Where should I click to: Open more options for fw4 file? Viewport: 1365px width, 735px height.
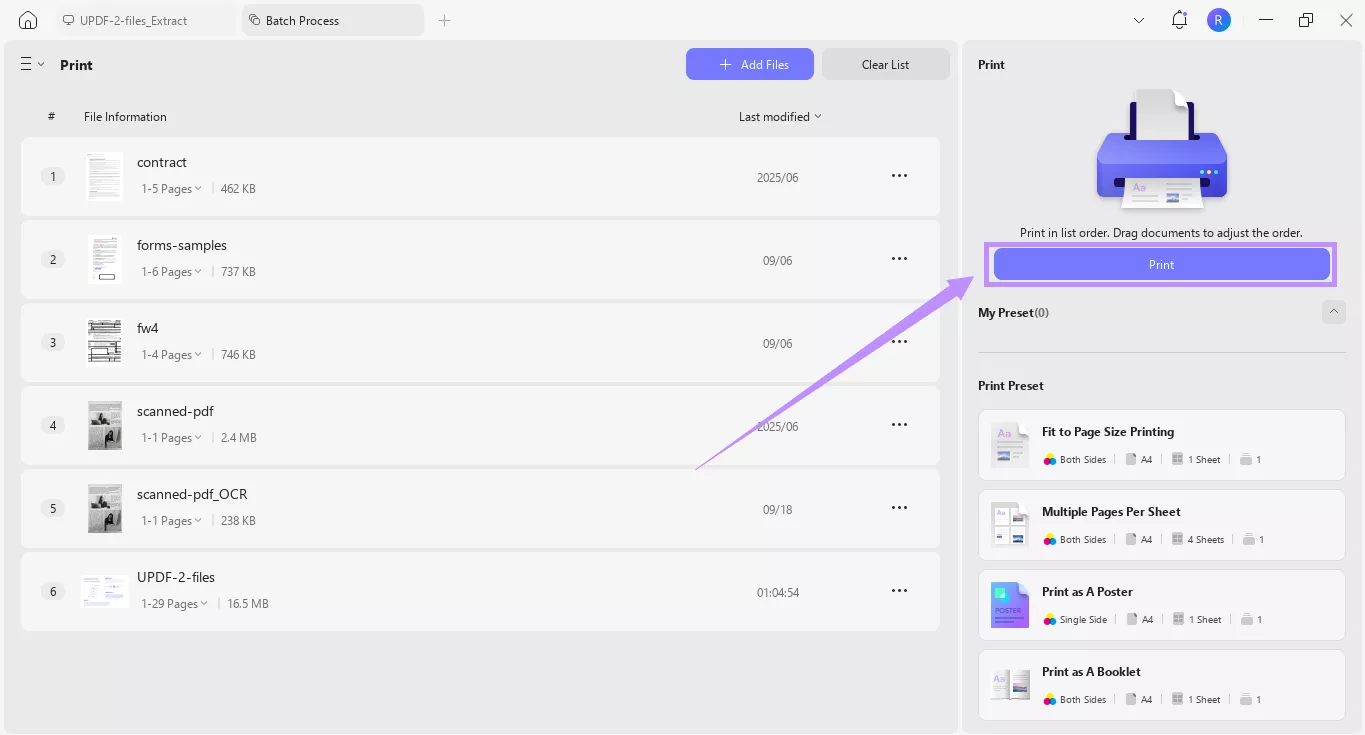[899, 342]
